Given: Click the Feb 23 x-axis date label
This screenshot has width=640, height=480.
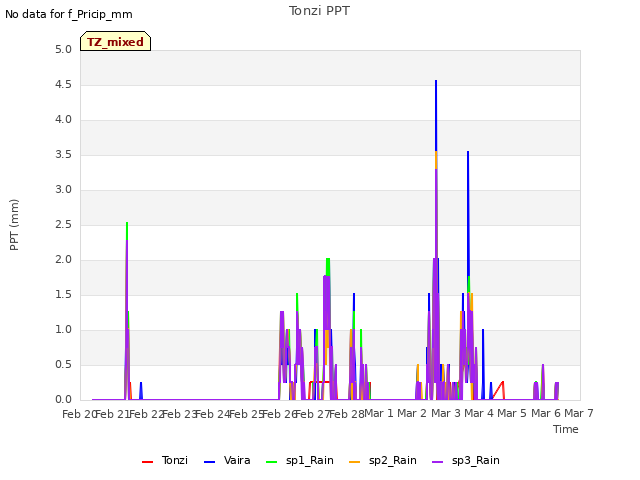Looking at the screenshot, I should tap(180, 414).
